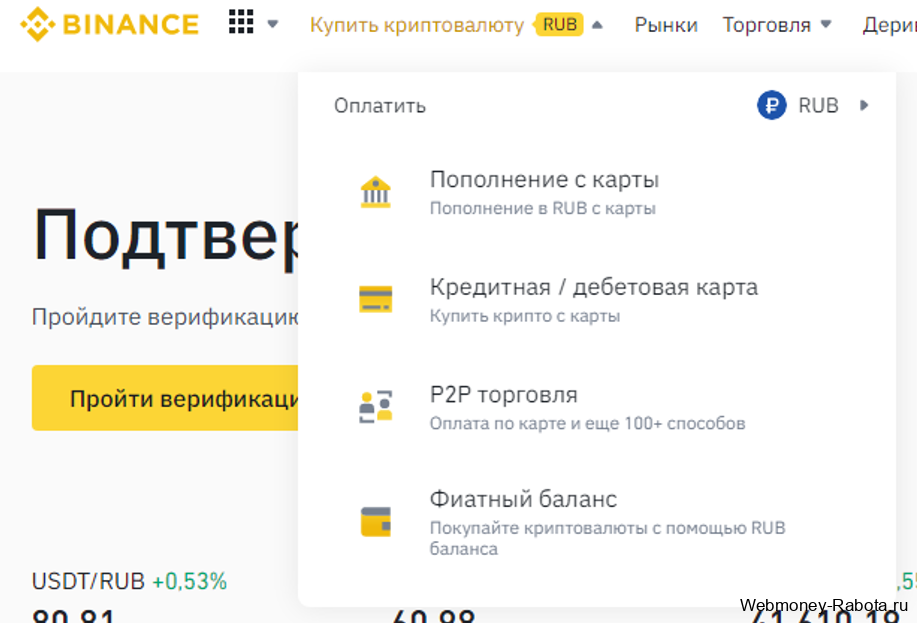
Task: Click Оплата по карте и еще 100+ способов text
Action: click(x=587, y=423)
